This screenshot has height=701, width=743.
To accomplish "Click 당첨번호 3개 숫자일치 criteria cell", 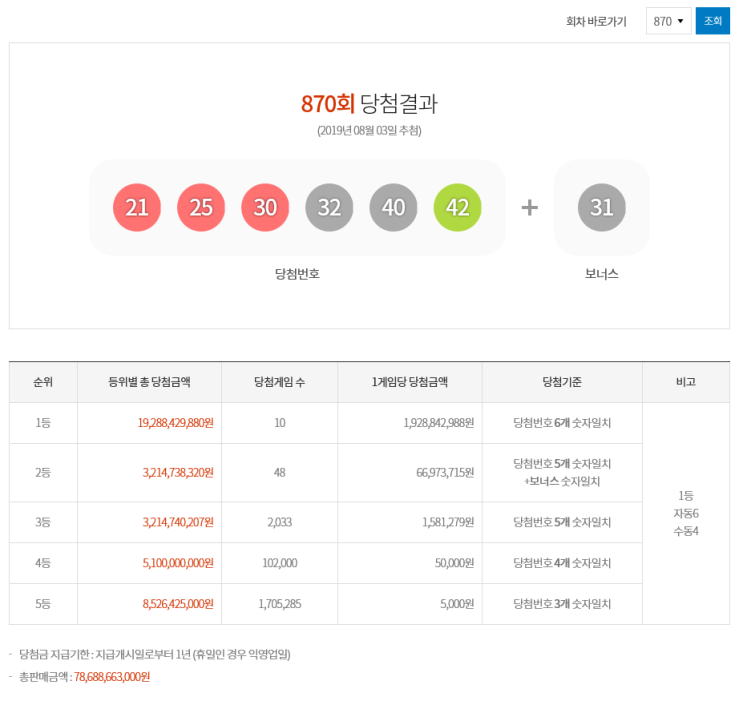I will [x=562, y=604].
